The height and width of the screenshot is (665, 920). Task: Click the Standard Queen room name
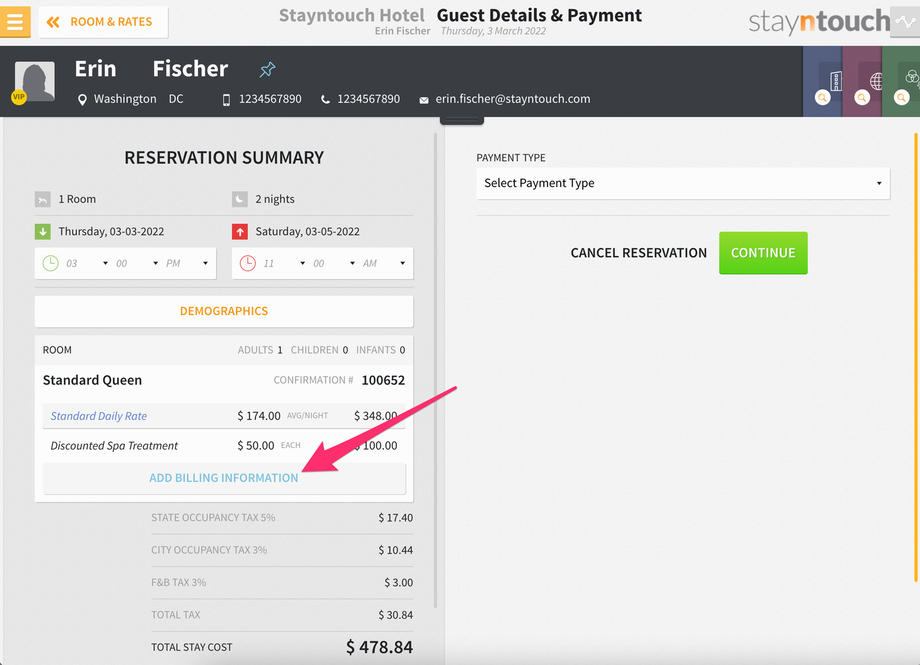(x=92, y=380)
